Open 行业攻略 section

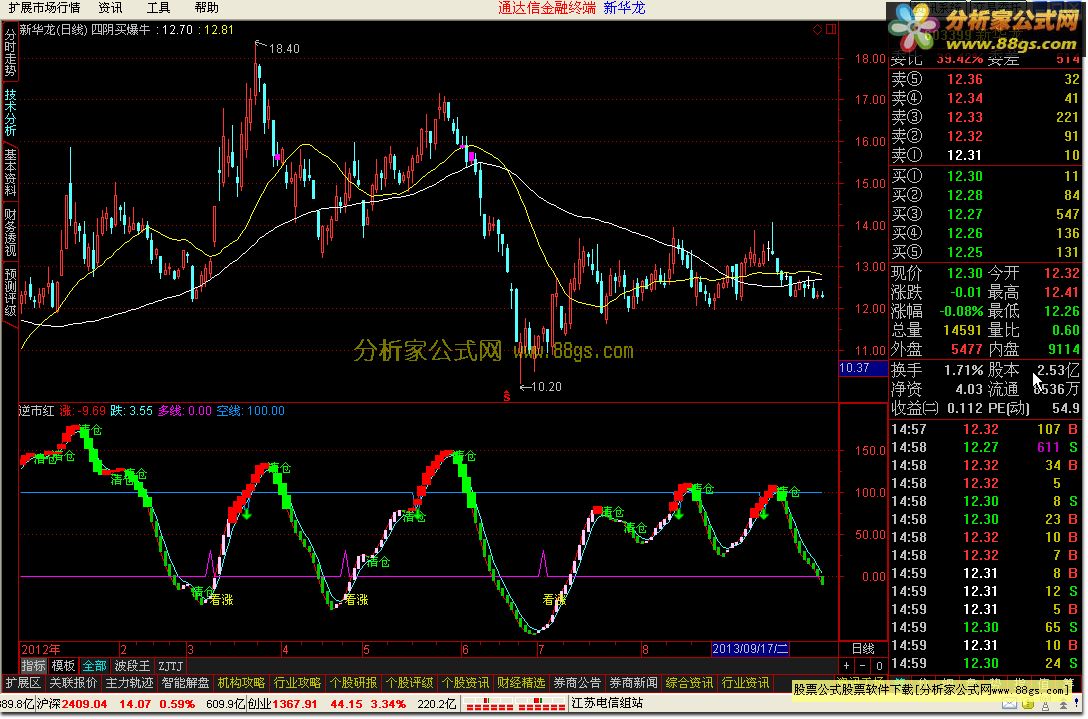pos(298,684)
